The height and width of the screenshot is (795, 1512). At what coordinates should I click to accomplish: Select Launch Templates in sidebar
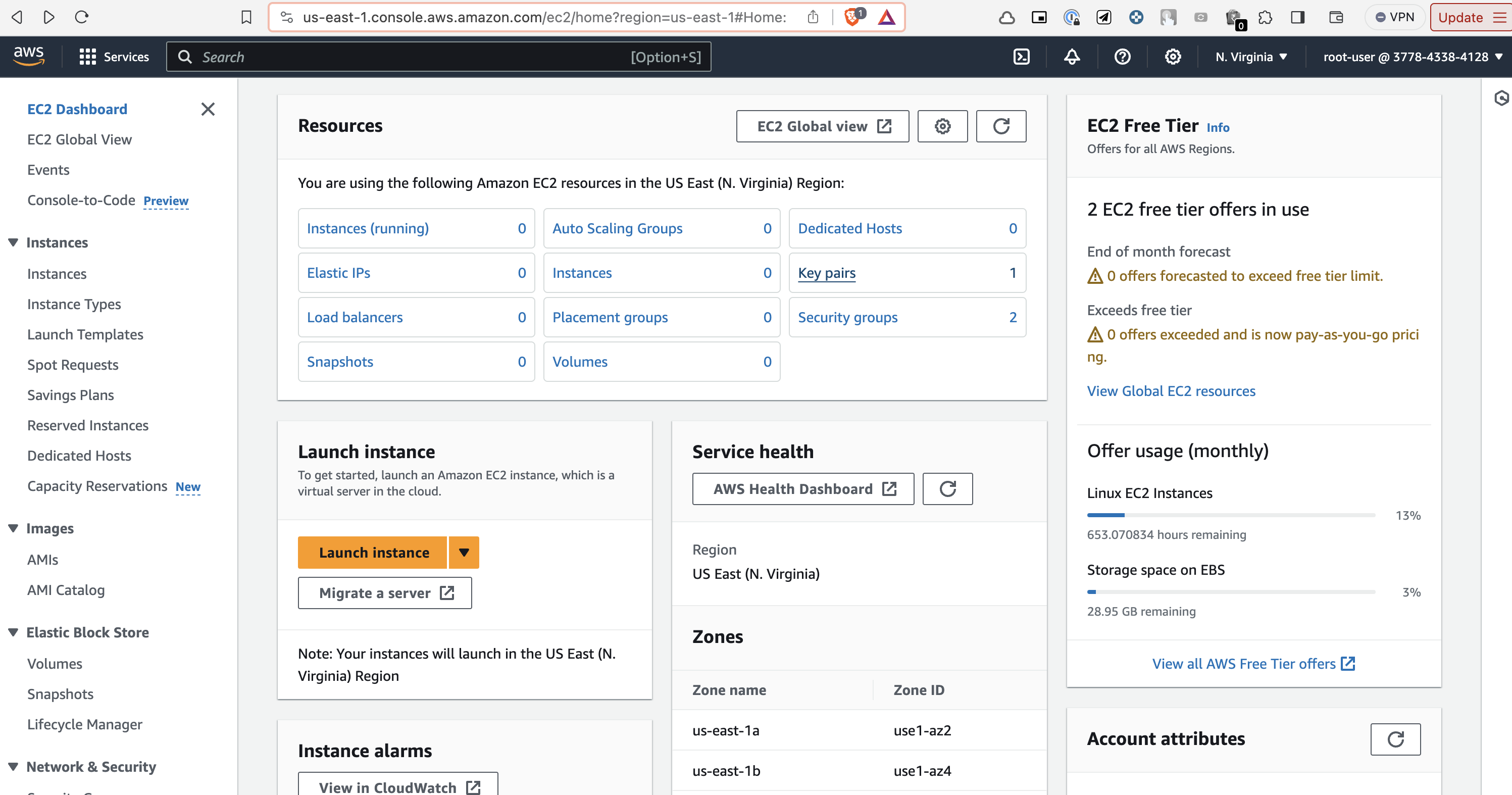tap(85, 335)
